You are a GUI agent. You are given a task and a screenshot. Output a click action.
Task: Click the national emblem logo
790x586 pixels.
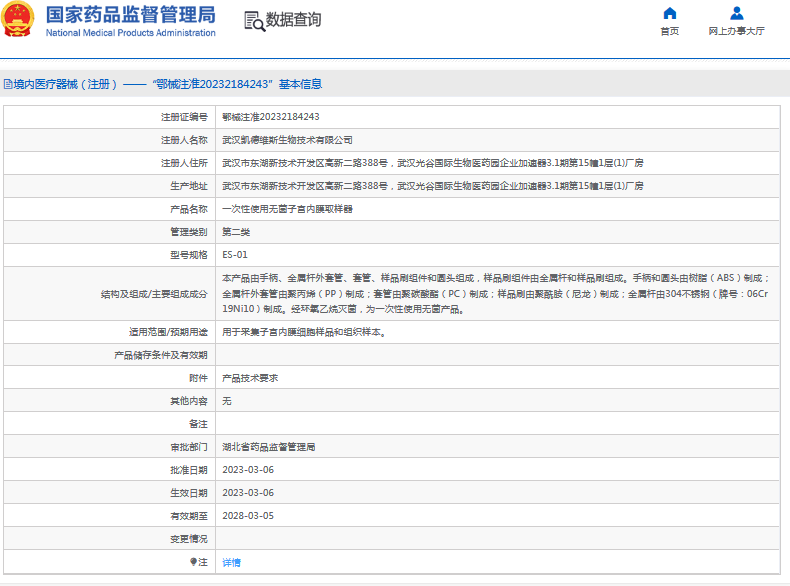(18, 20)
